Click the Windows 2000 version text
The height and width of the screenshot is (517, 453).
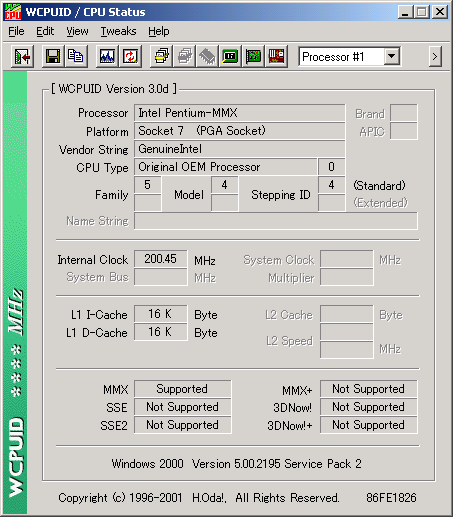[x=236, y=464]
